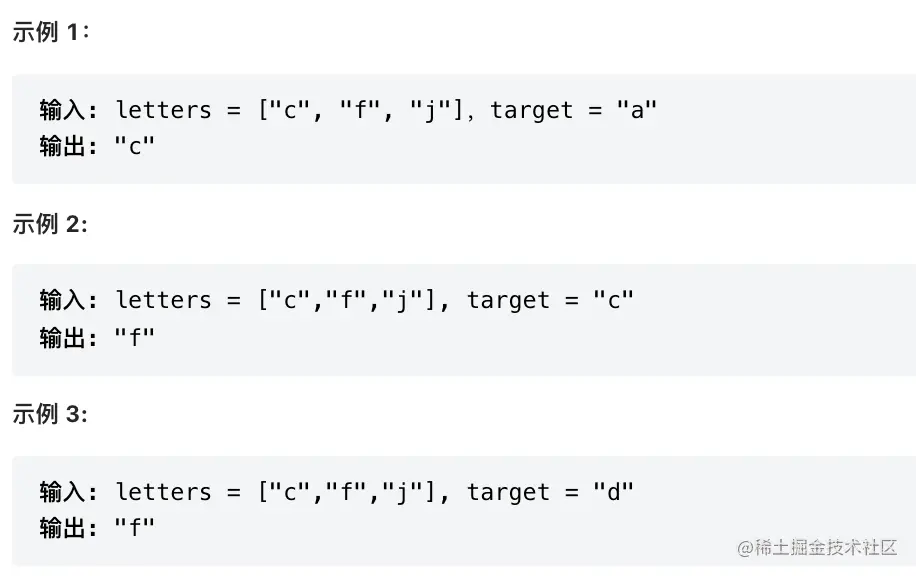The height and width of the screenshot is (576, 916).
Task: Click the target value "d" in example 3
Action: tap(613, 491)
